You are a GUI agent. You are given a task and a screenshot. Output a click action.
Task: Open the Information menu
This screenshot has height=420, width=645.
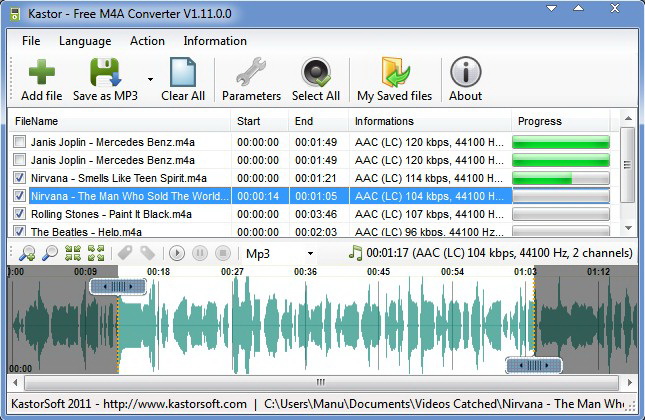[x=215, y=41]
